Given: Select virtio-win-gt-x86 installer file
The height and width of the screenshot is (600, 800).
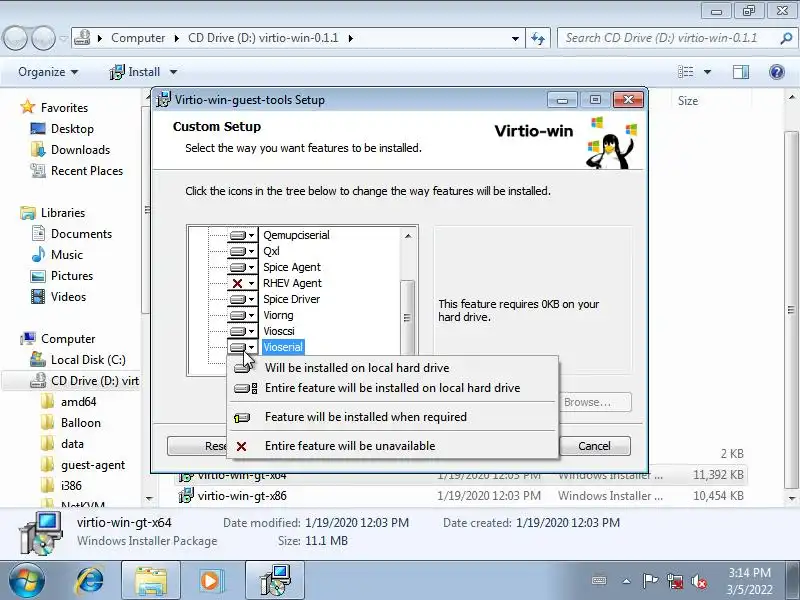Looking at the screenshot, I should [x=242, y=495].
